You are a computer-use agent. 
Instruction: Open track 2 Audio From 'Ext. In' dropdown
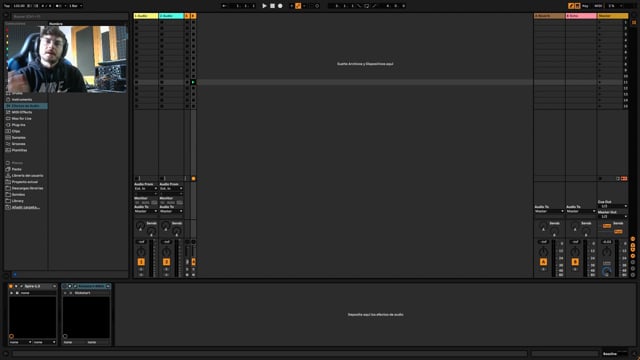pos(171,189)
